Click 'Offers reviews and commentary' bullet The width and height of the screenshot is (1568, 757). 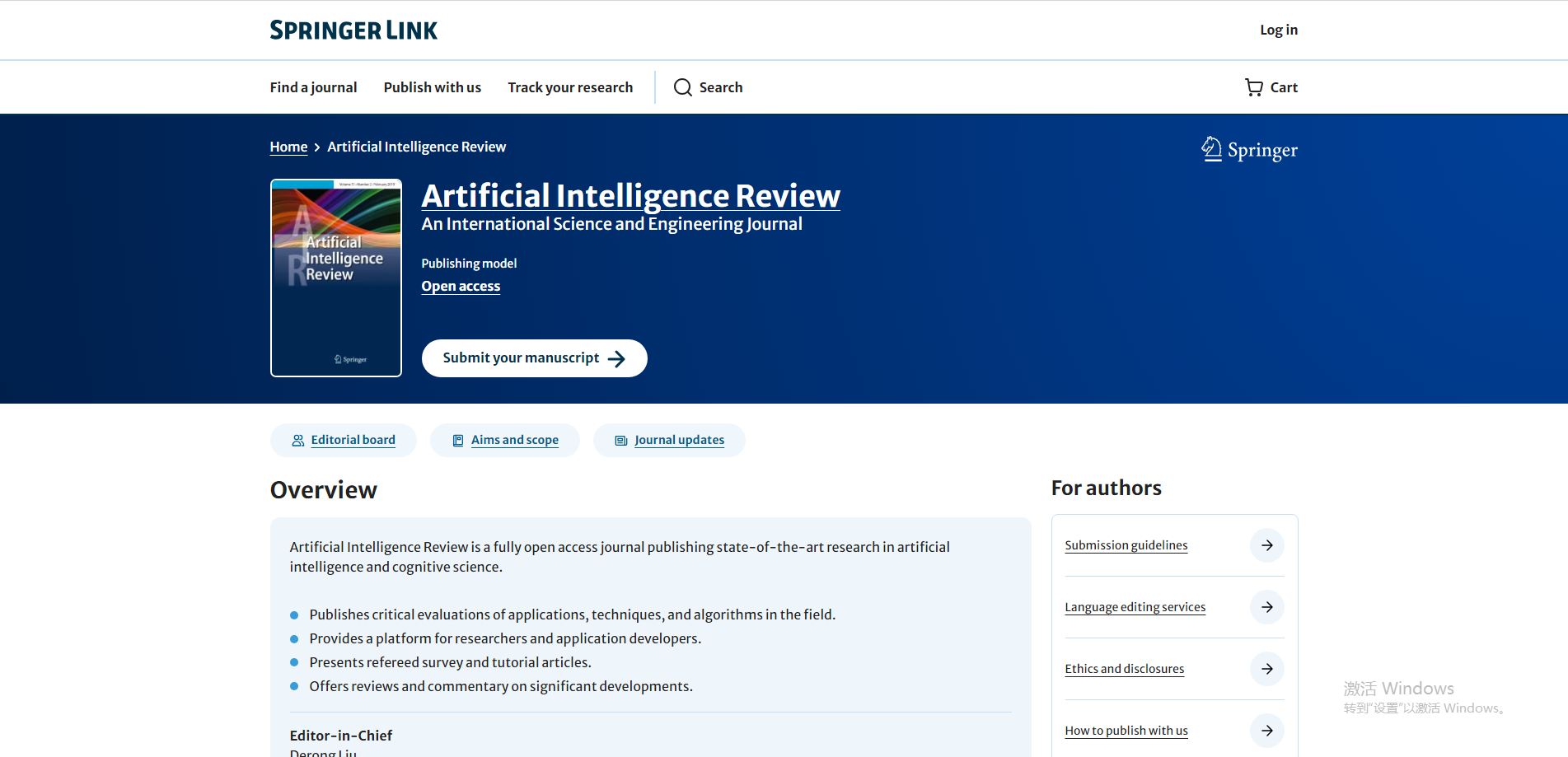coord(501,686)
